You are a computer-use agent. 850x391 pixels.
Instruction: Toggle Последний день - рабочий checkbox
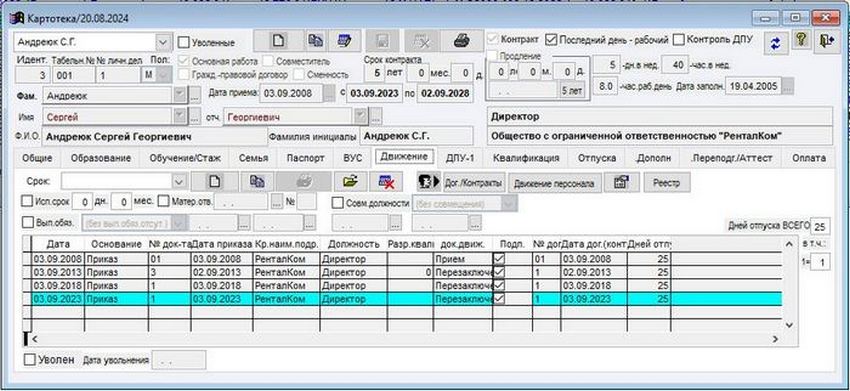[551, 39]
